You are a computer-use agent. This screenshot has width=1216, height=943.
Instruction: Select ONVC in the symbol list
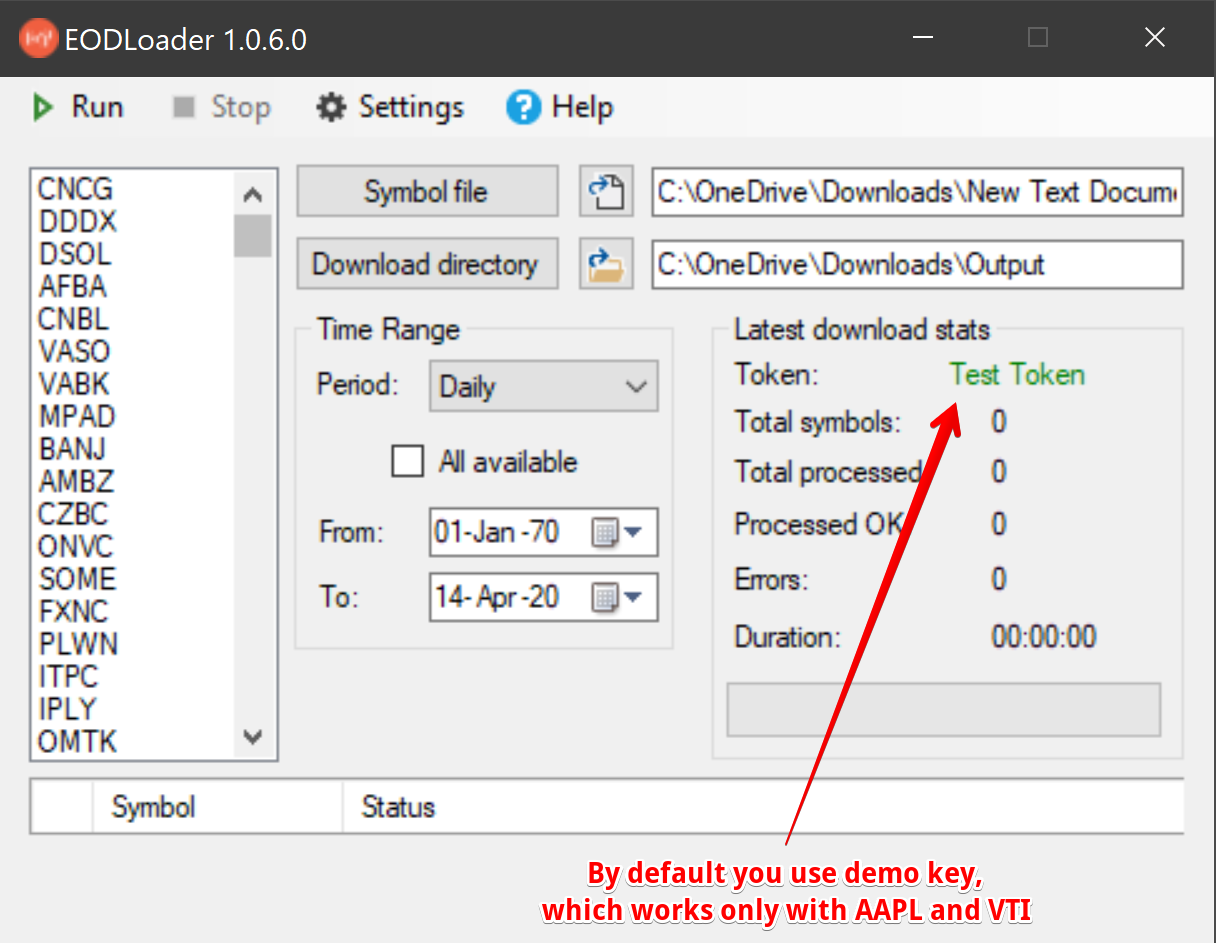pyautogui.click(x=76, y=546)
